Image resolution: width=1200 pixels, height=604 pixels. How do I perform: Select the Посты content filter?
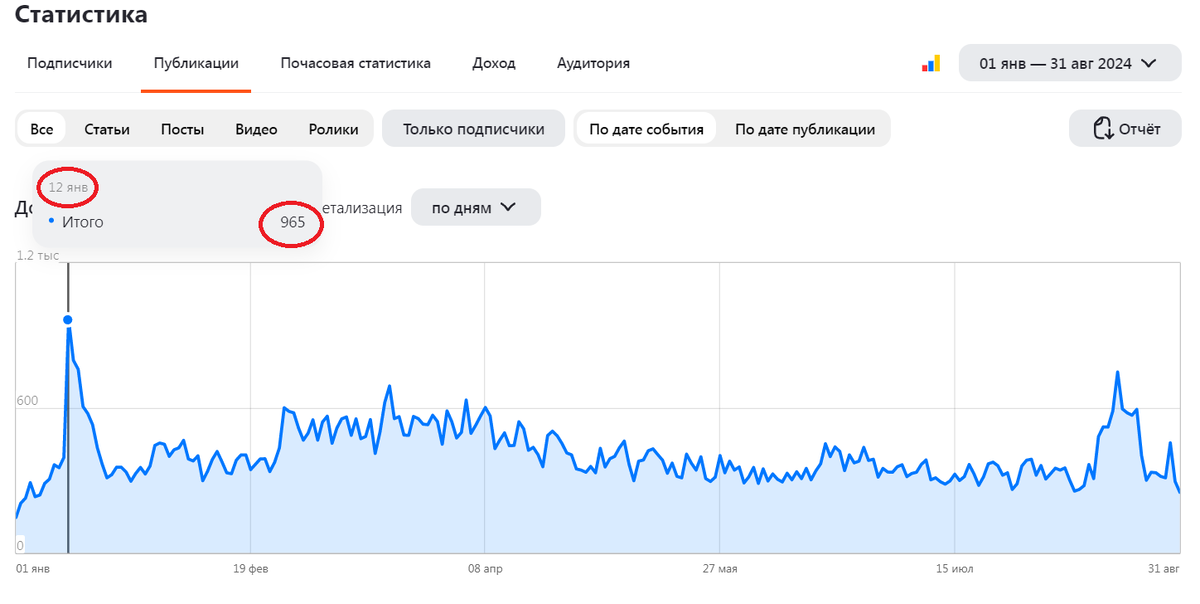click(x=182, y=128)
